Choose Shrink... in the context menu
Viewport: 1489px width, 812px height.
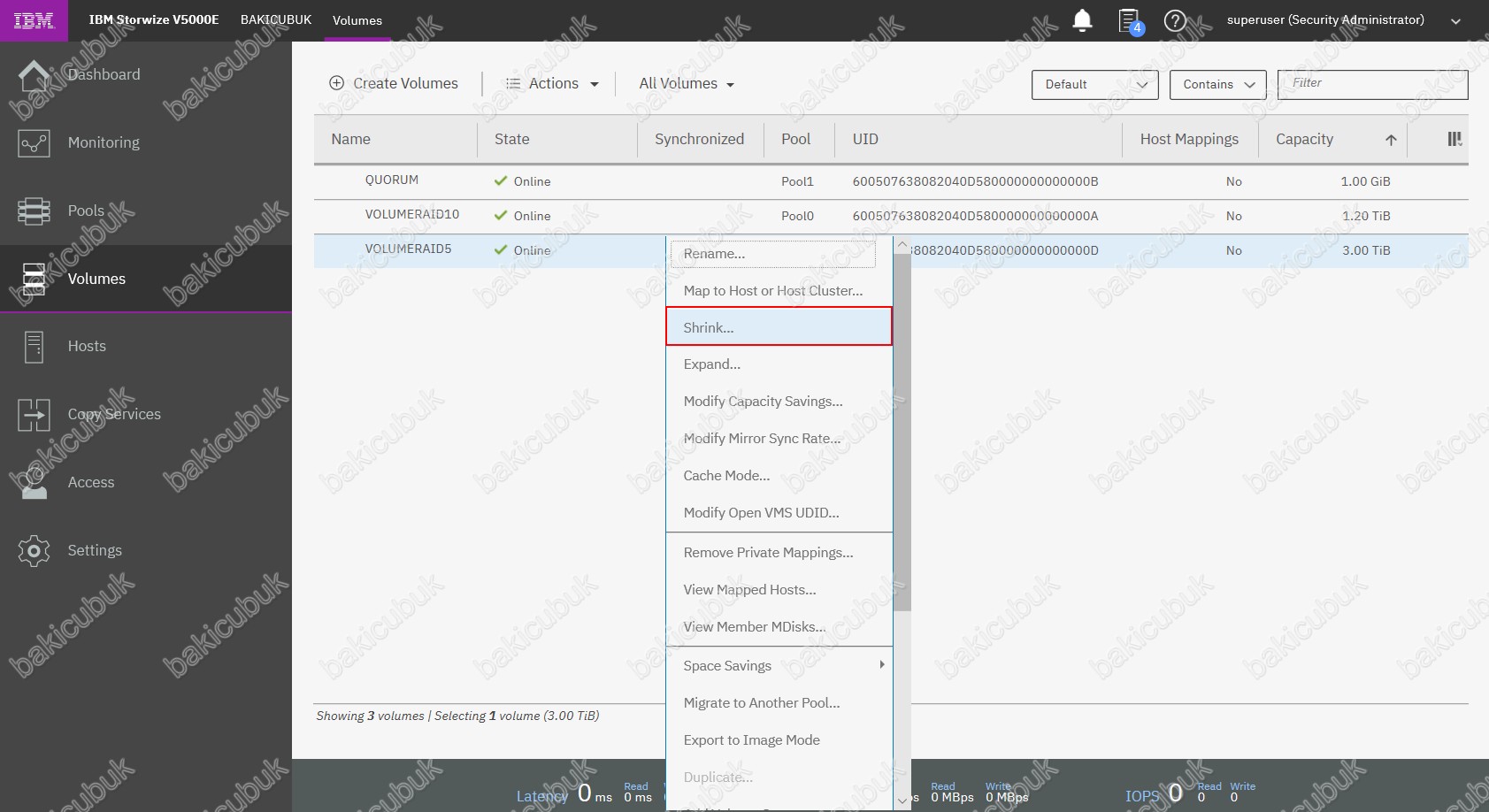(779, 327)
